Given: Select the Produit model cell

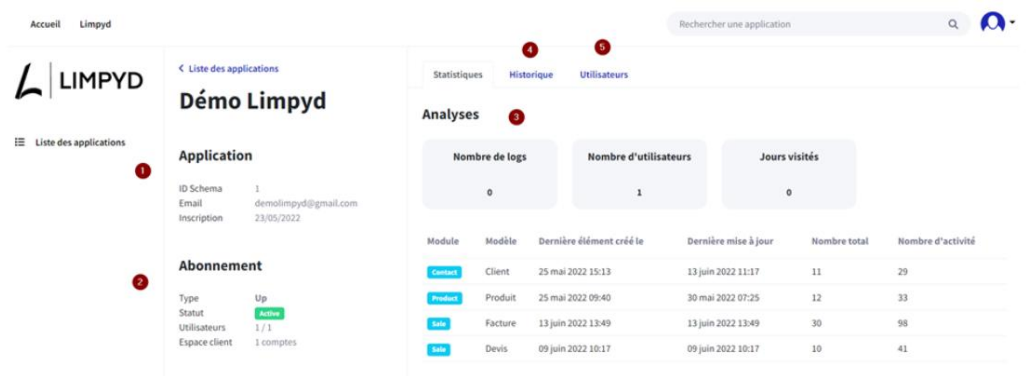Looking at the screenshot, I should tap(500, 298).
